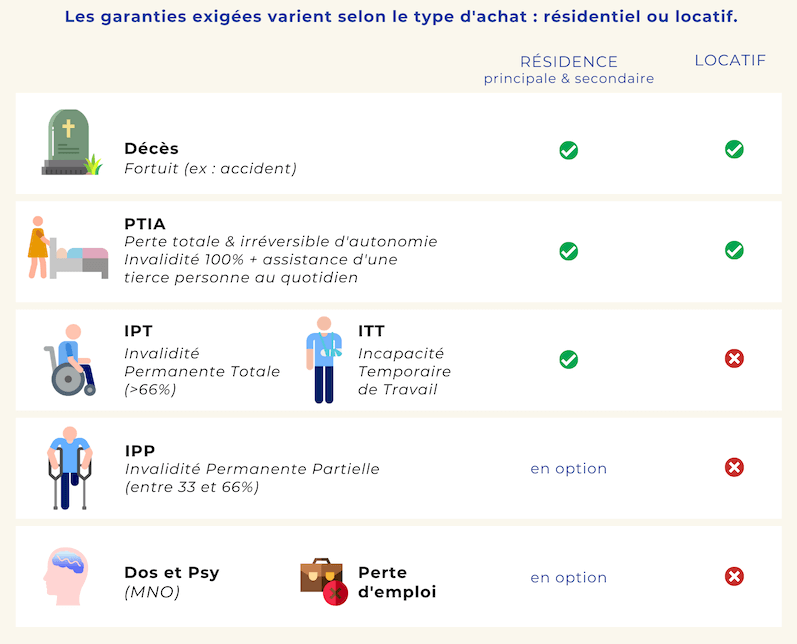The image size is (797, 644).
Task: Click "en option" in the Dos et Psy row
Action: pyautogui.click(x=568, y=577)
